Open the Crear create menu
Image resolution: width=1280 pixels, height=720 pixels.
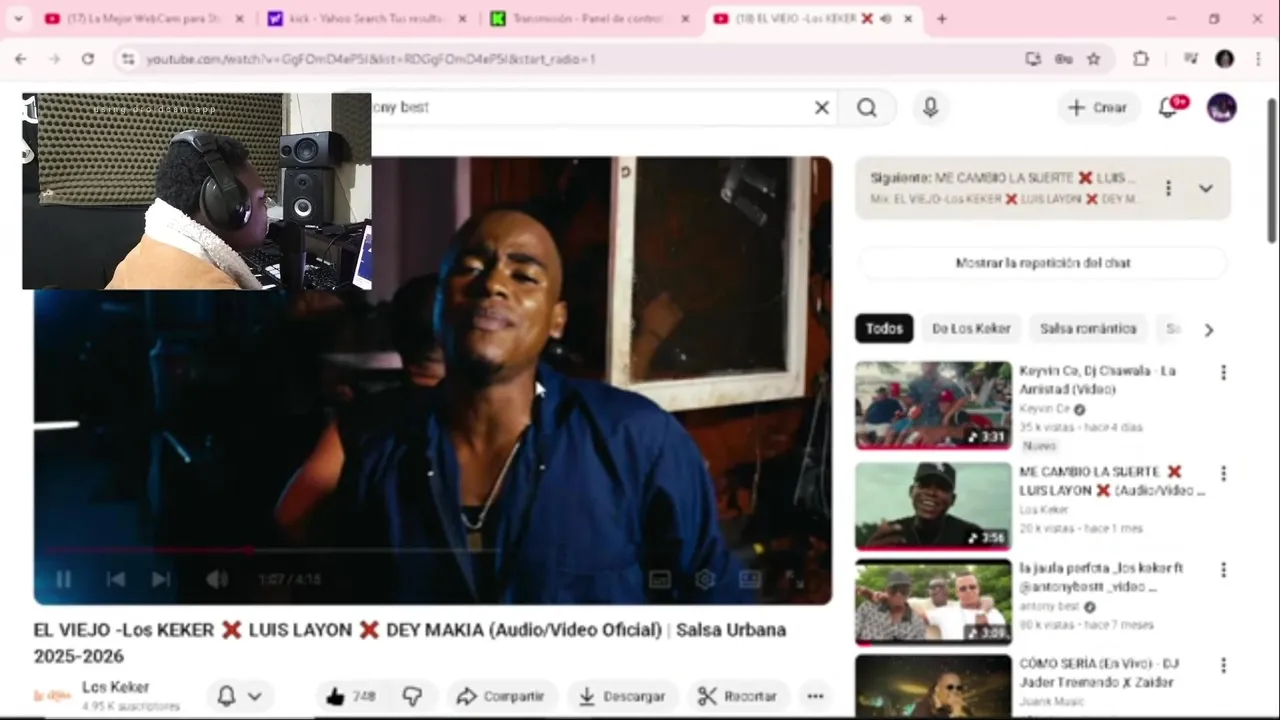coord(1098,108)
